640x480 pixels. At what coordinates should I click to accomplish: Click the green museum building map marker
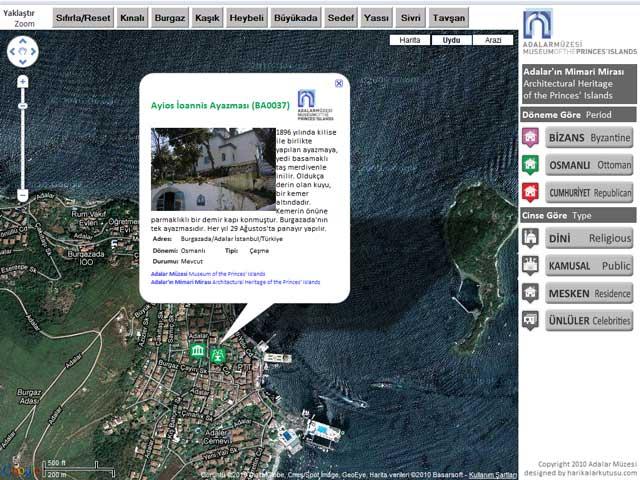coord(198,352)
